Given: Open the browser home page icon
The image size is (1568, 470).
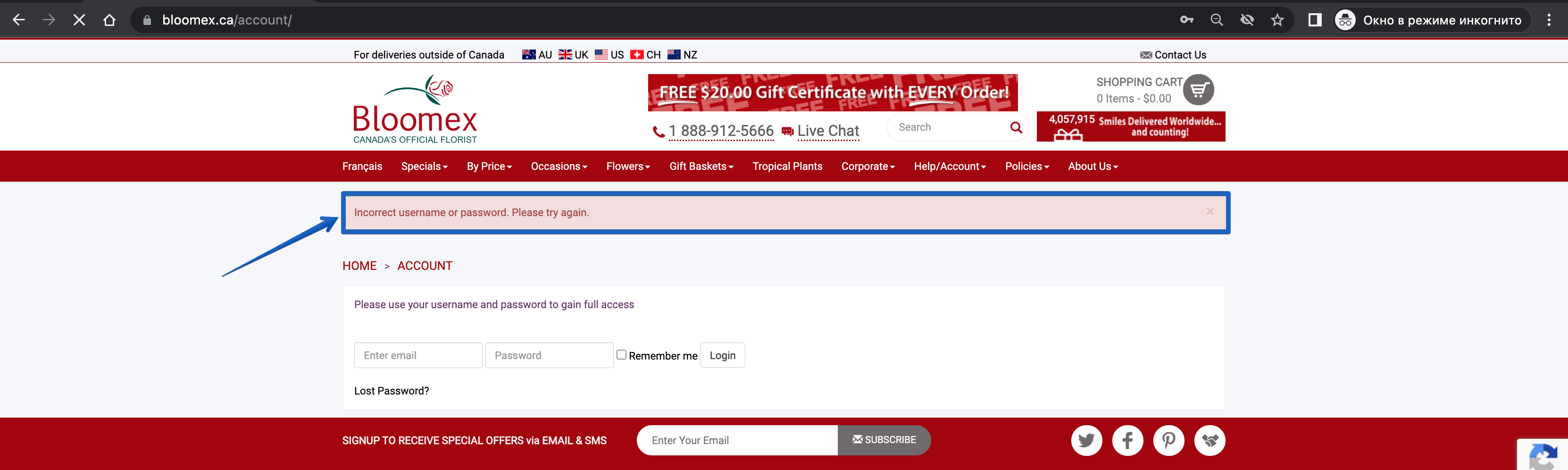Looking at the screenshot, I should coord(109,20).
